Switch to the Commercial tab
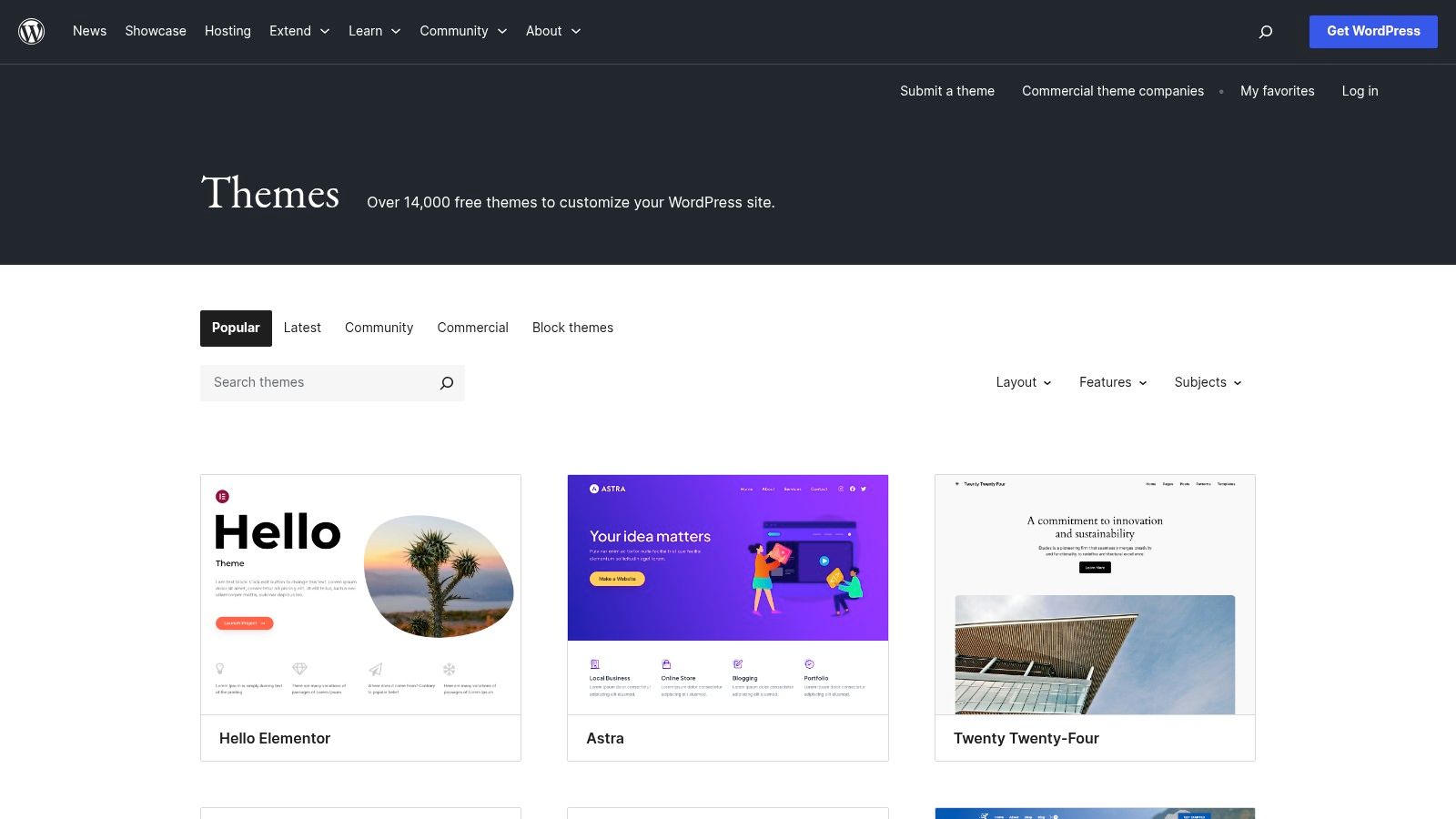 pos(472,328)
